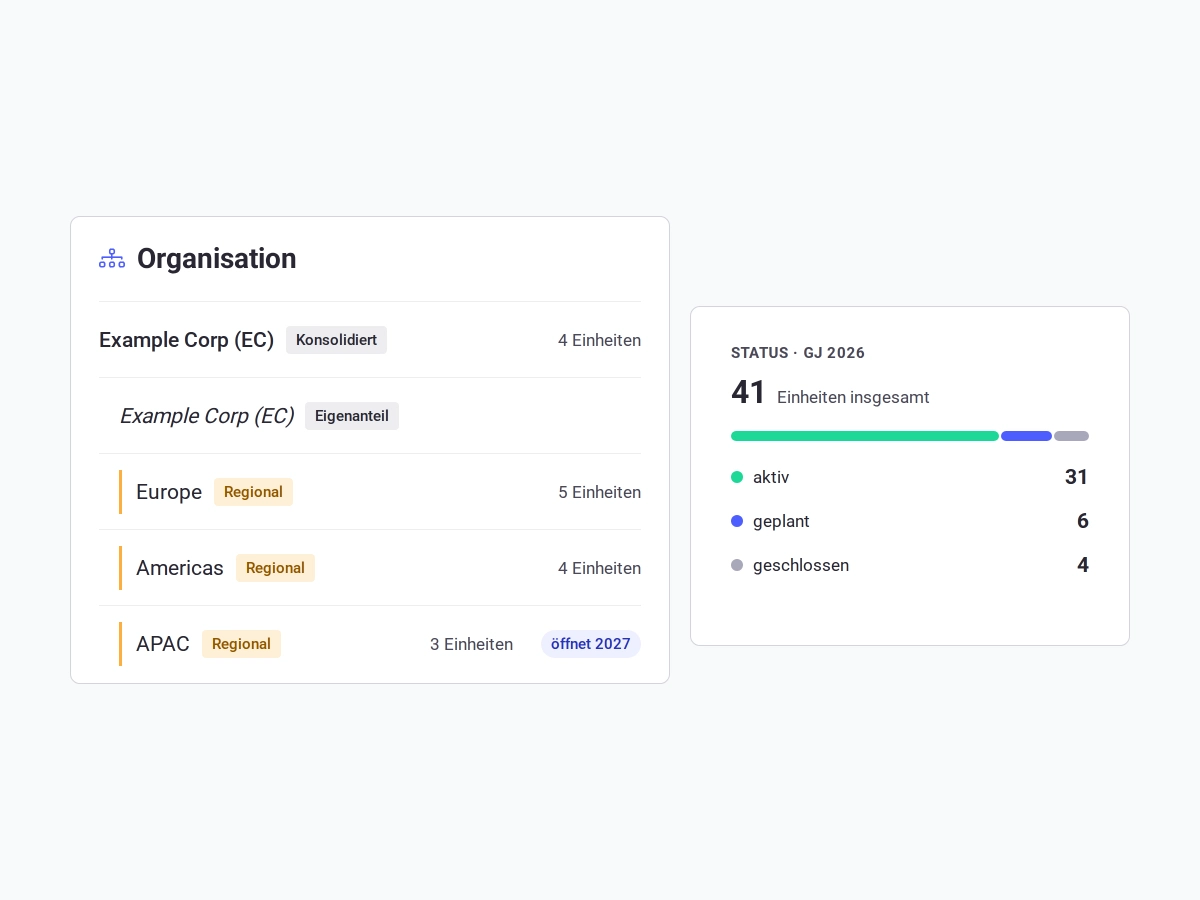Screen dimensions: 1200x900
Task: Click Europe's 5 Einheiten count
Action: (599, 492)
